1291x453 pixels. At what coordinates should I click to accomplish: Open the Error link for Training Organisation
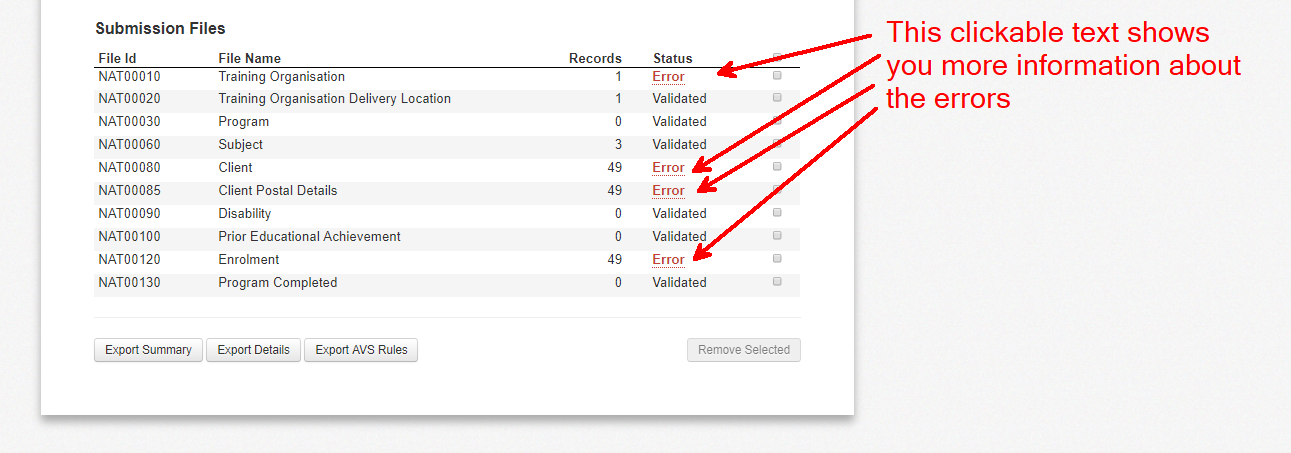[668, 76]
